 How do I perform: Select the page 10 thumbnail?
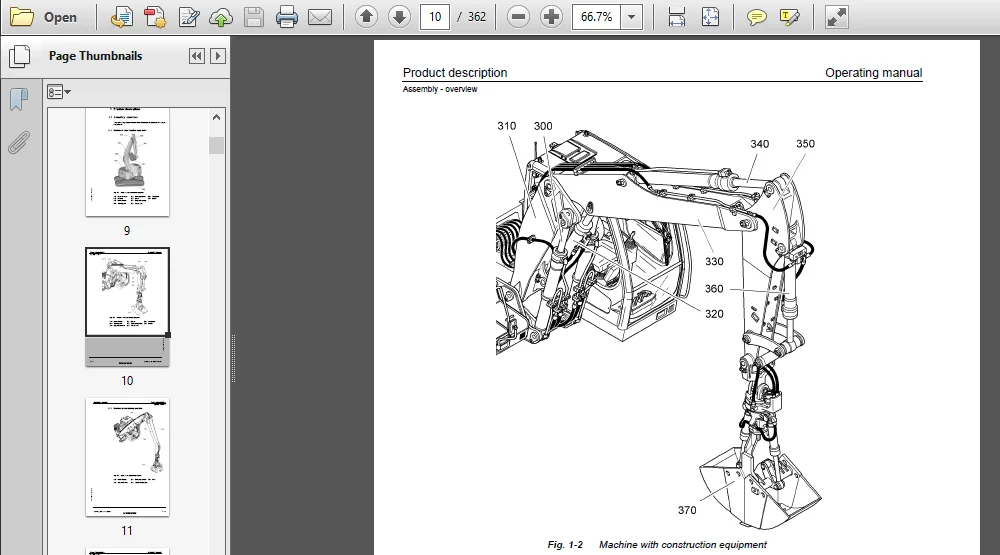[x=128, y=307]
